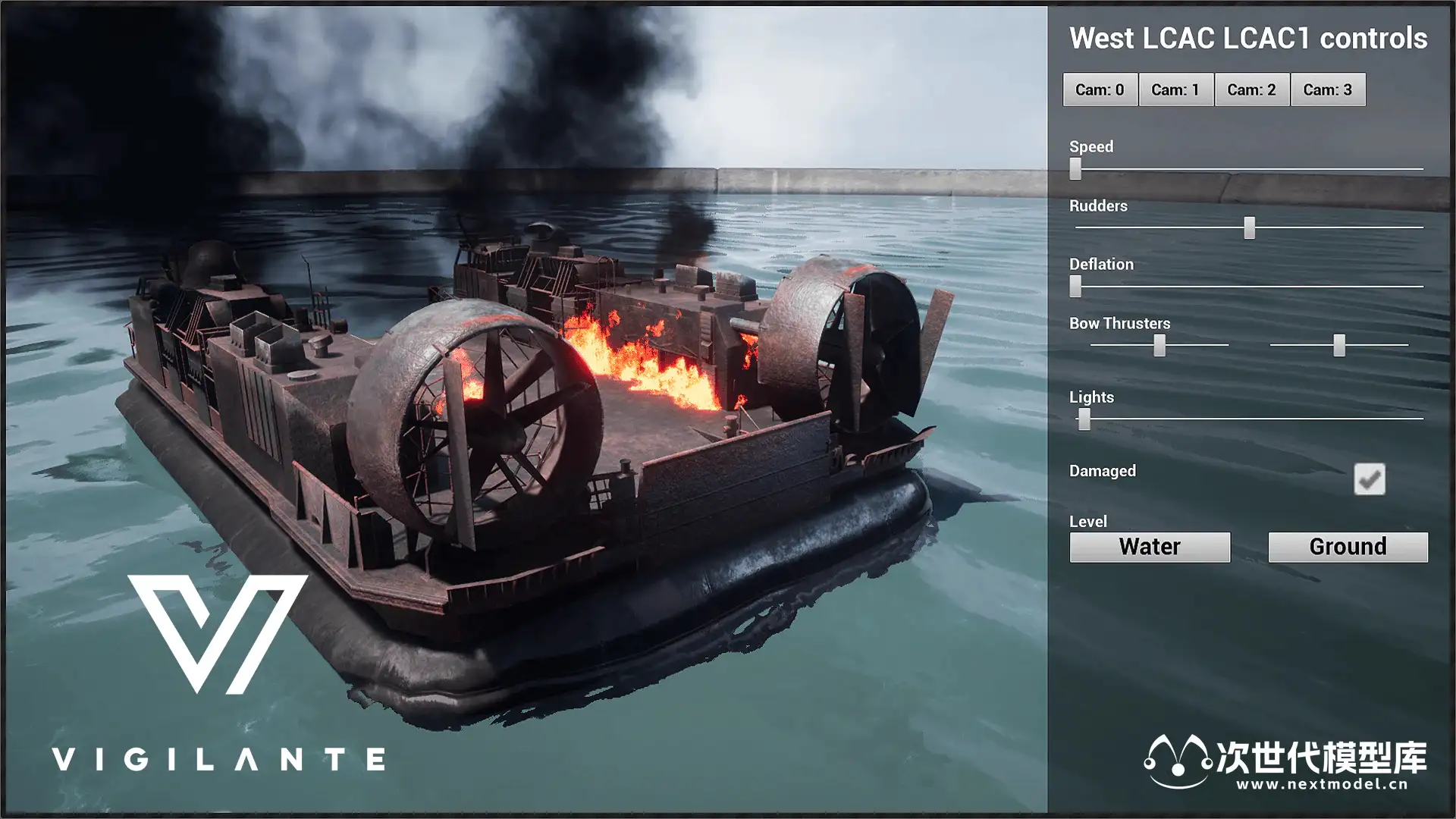Viewport: 1456px width, 819px height.
Task: Switch to camera view Cam: 0
Action: [1100, 89]
